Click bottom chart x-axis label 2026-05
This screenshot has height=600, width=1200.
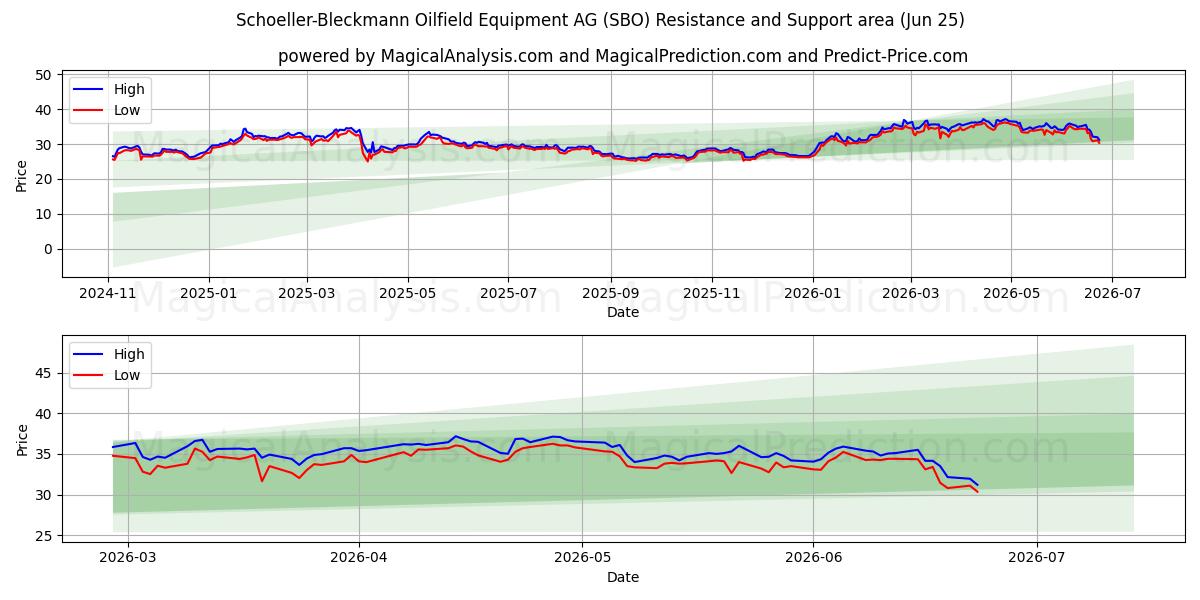pos(582,560)
